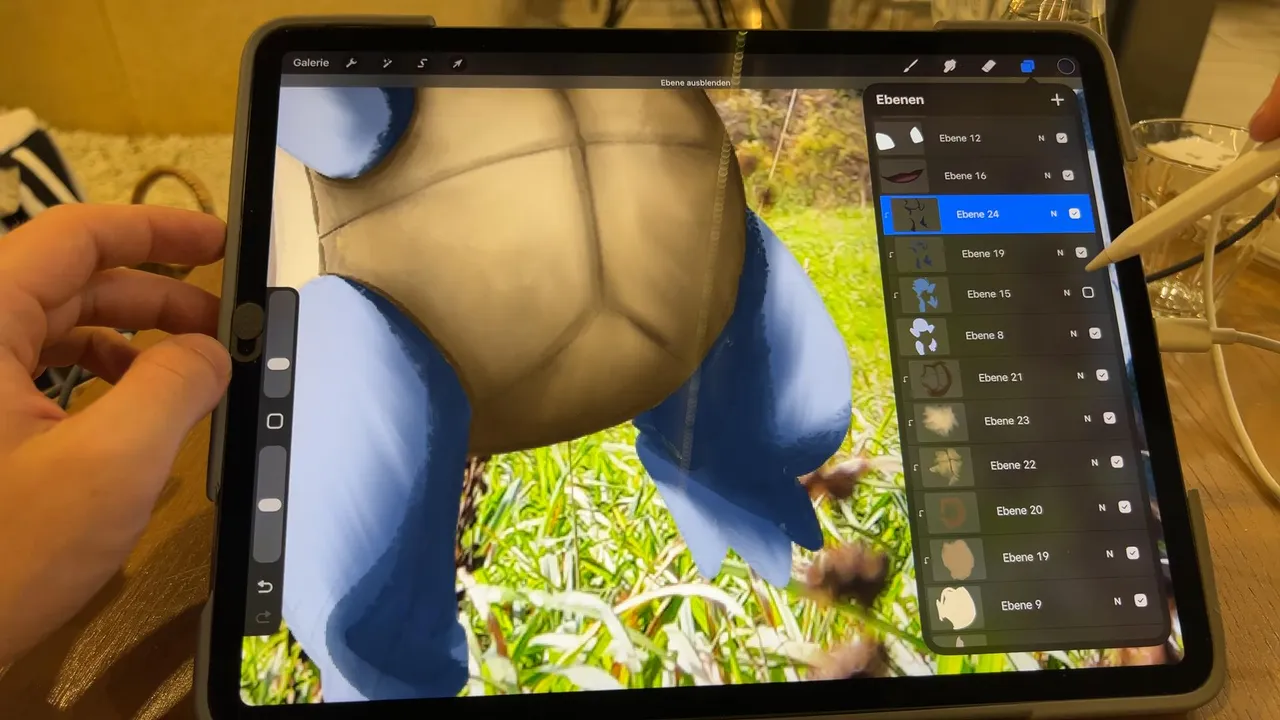Expand blend mode N on Ebene 9

tap(1117, 602)
